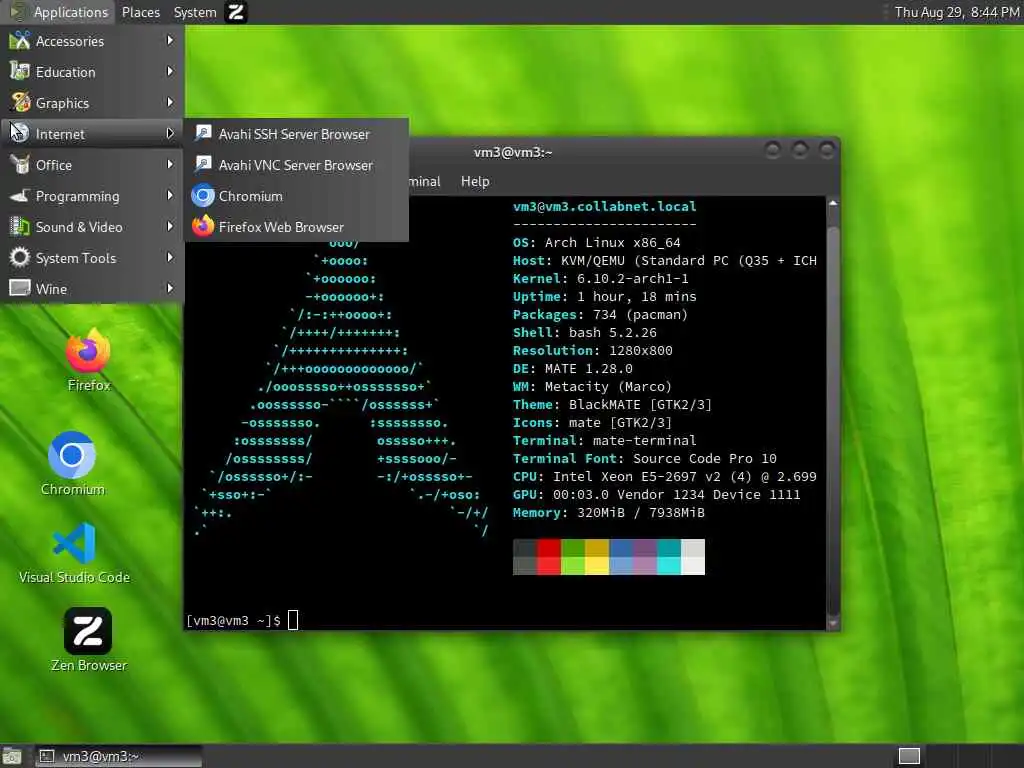Open the Accessories menu category
The height and width of the screenshot is (768, 1024).
click(x=92, y=41)
